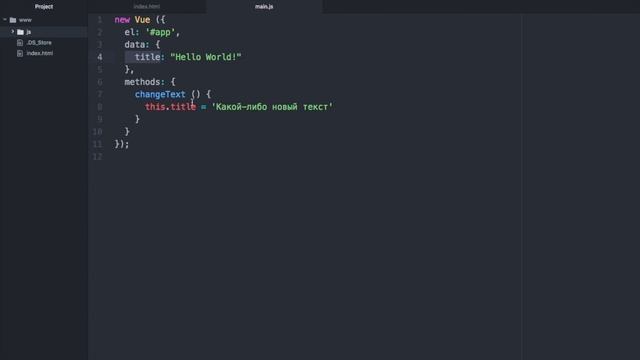Click the 'el' property on line 2
Viewport: 640px width, 360px height.
(x=130, y=32)
